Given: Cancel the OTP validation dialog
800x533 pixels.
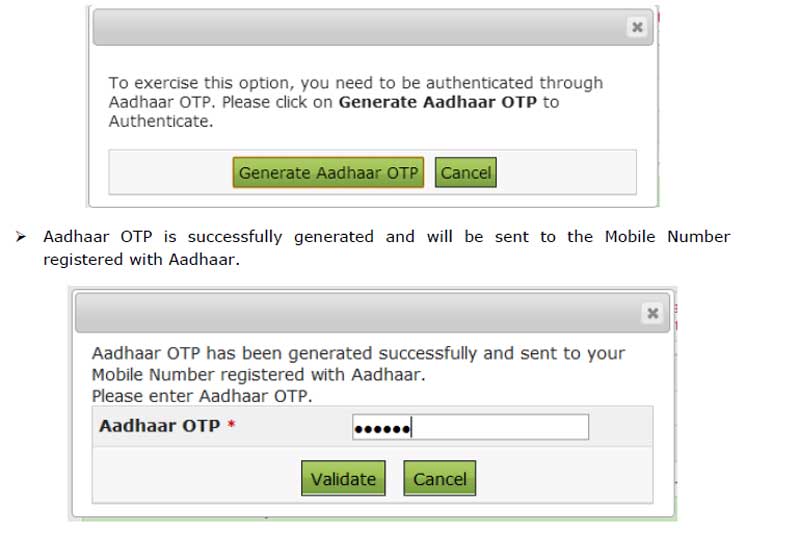Looking at the screenshot, I should click(x=440, y=478).
